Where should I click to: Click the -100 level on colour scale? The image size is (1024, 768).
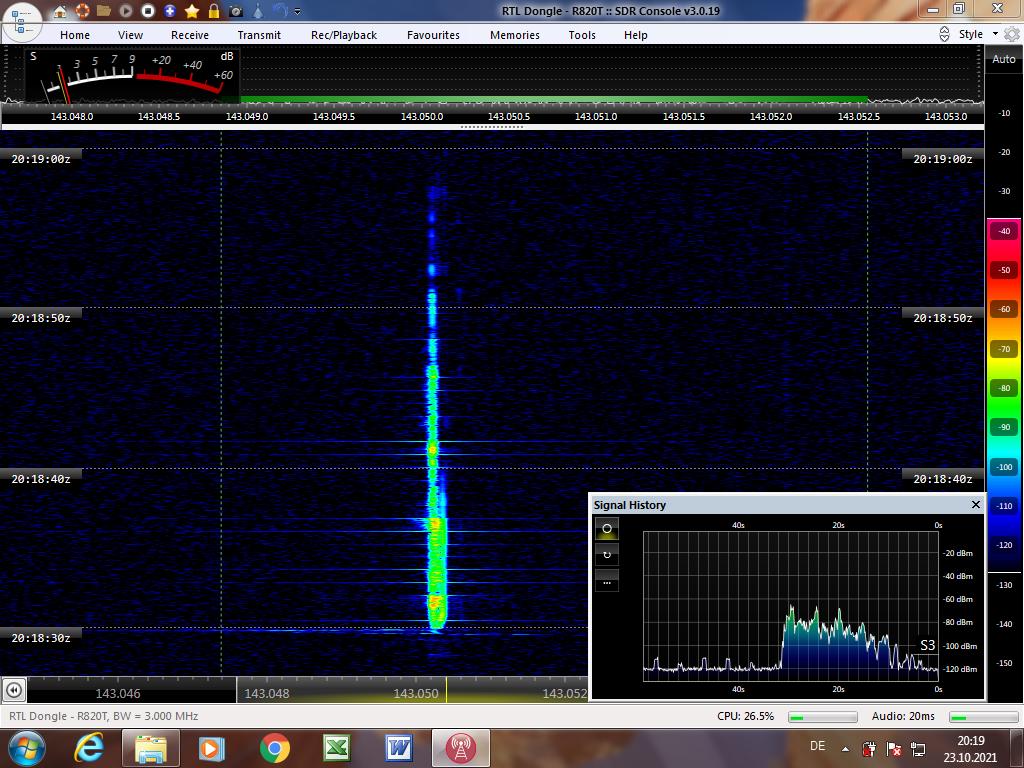[x=1004, y=467]
